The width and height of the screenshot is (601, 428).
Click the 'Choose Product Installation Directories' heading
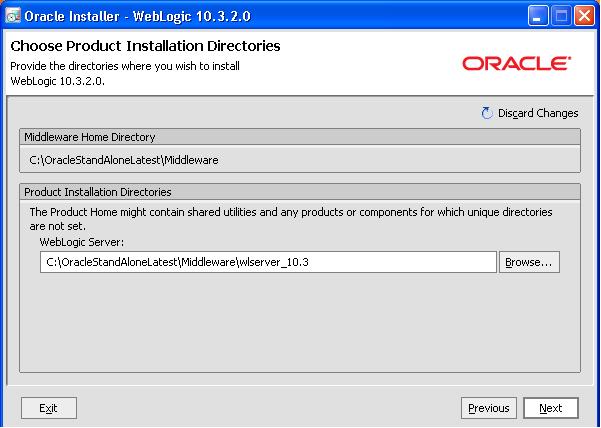(145, 46)
